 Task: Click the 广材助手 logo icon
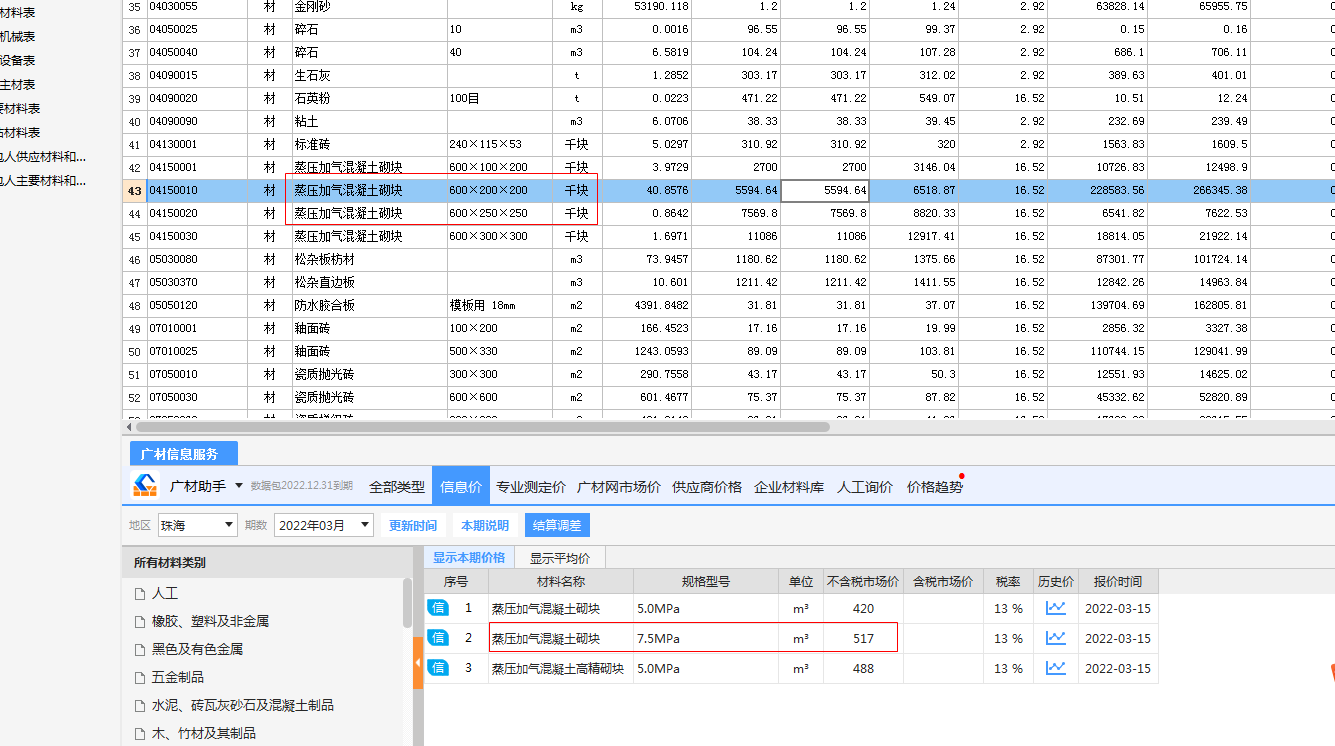[x=146, y=486]
